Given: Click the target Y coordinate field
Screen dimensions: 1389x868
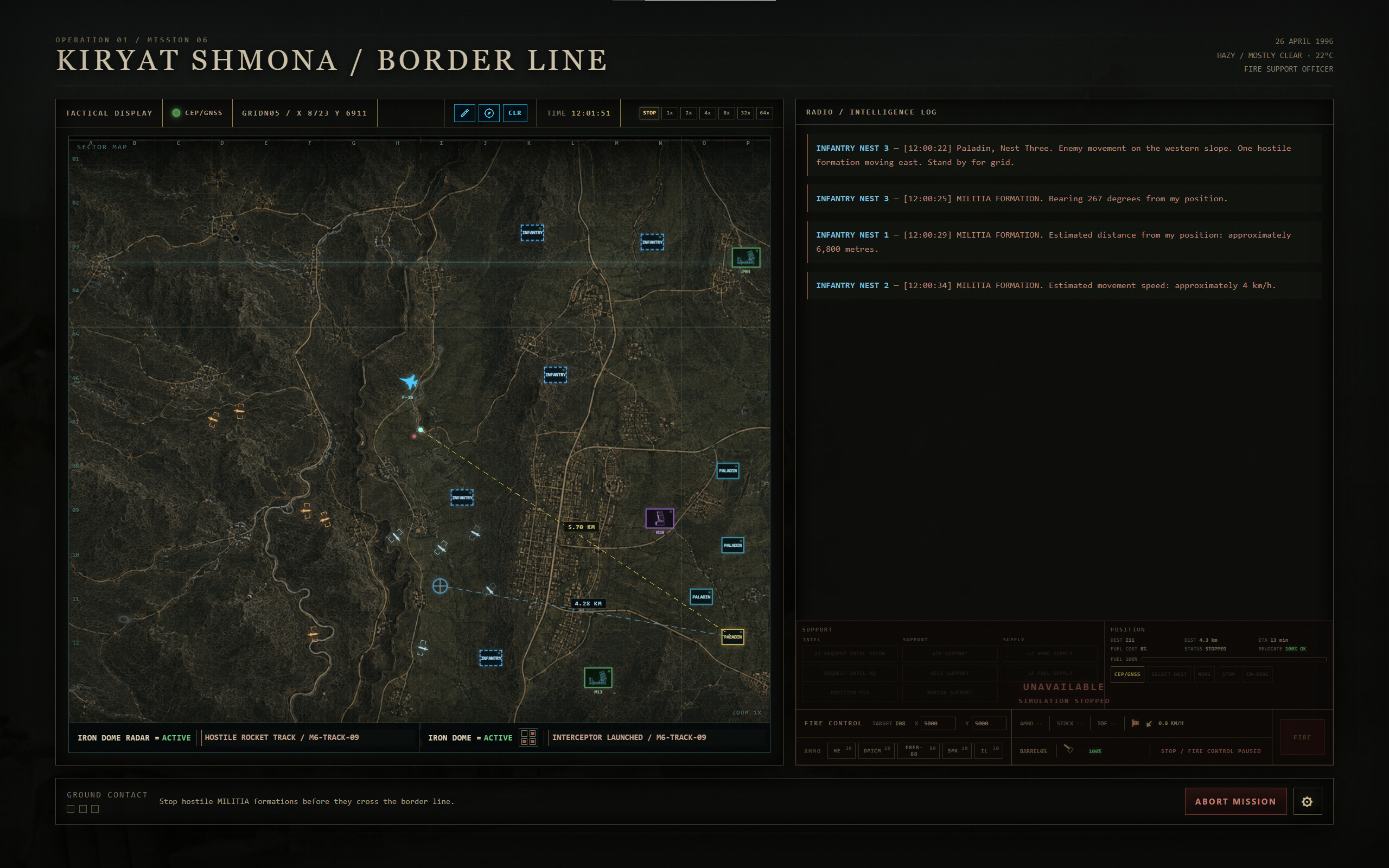Looking at the screenshot, I should click(989, 723).
